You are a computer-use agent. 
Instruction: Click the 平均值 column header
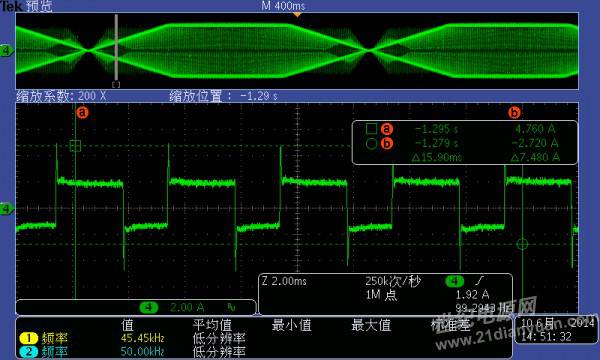pos(212,325)
